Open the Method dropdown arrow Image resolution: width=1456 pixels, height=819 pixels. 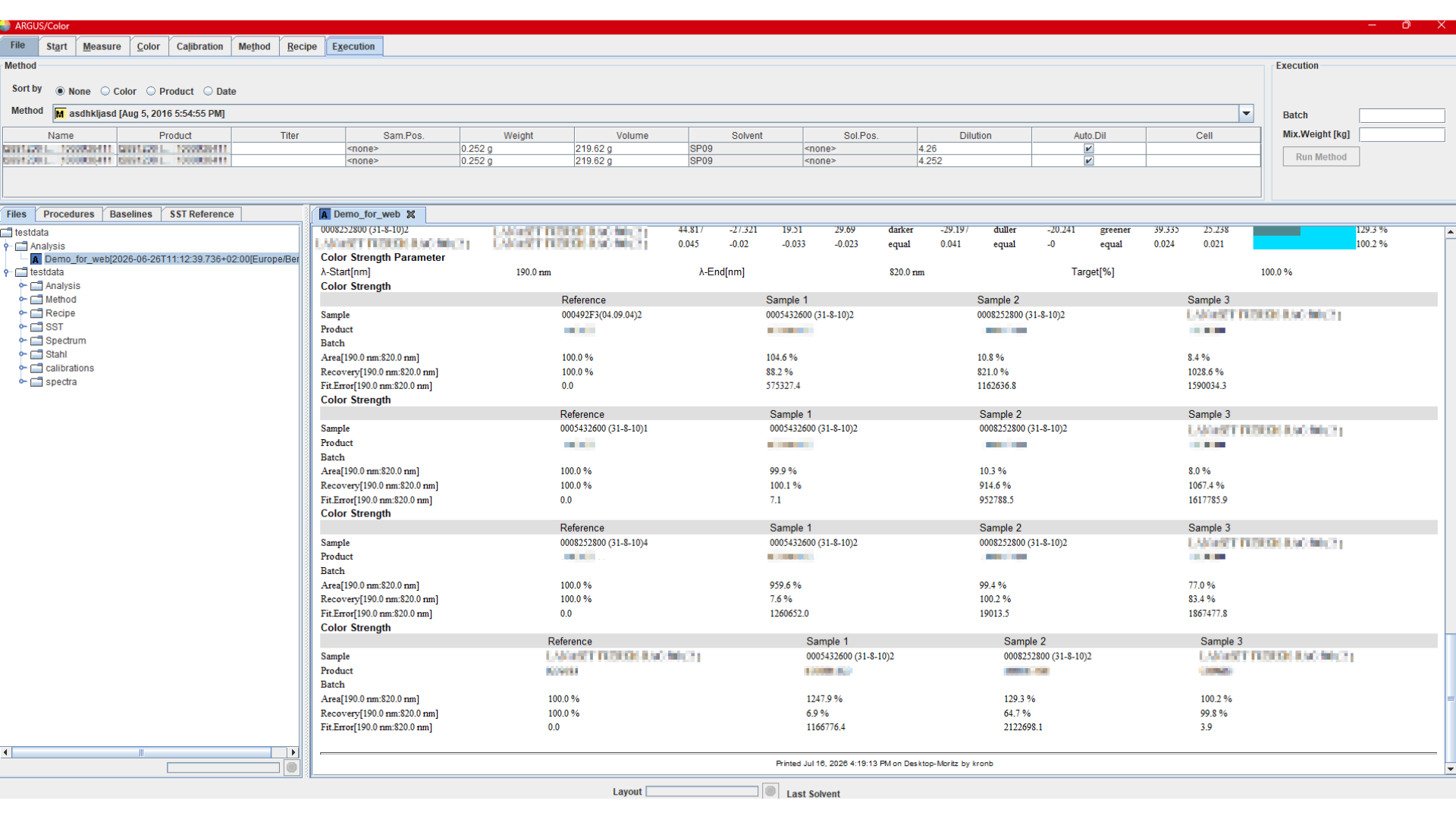1246,114
